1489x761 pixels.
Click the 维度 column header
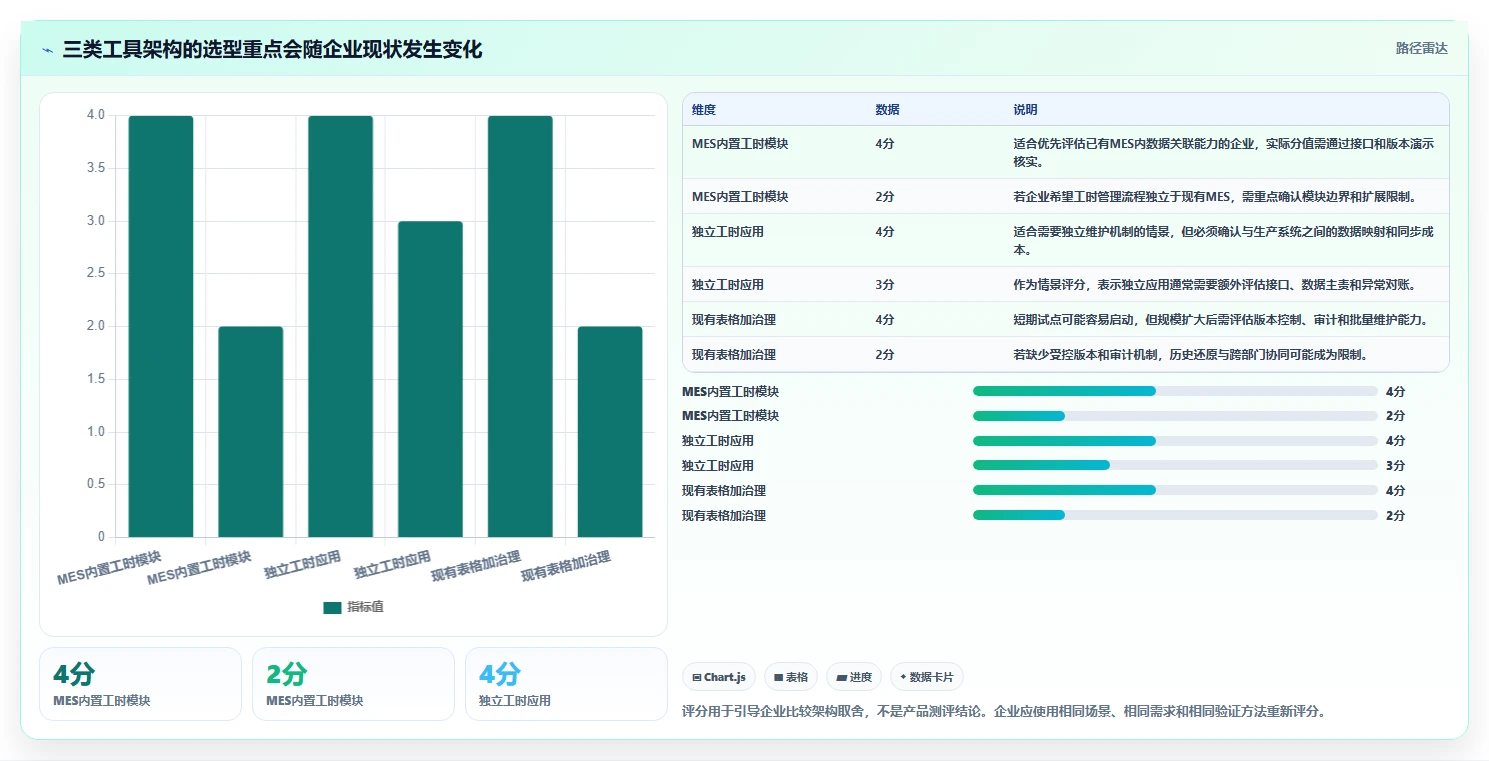coord(704,110)
